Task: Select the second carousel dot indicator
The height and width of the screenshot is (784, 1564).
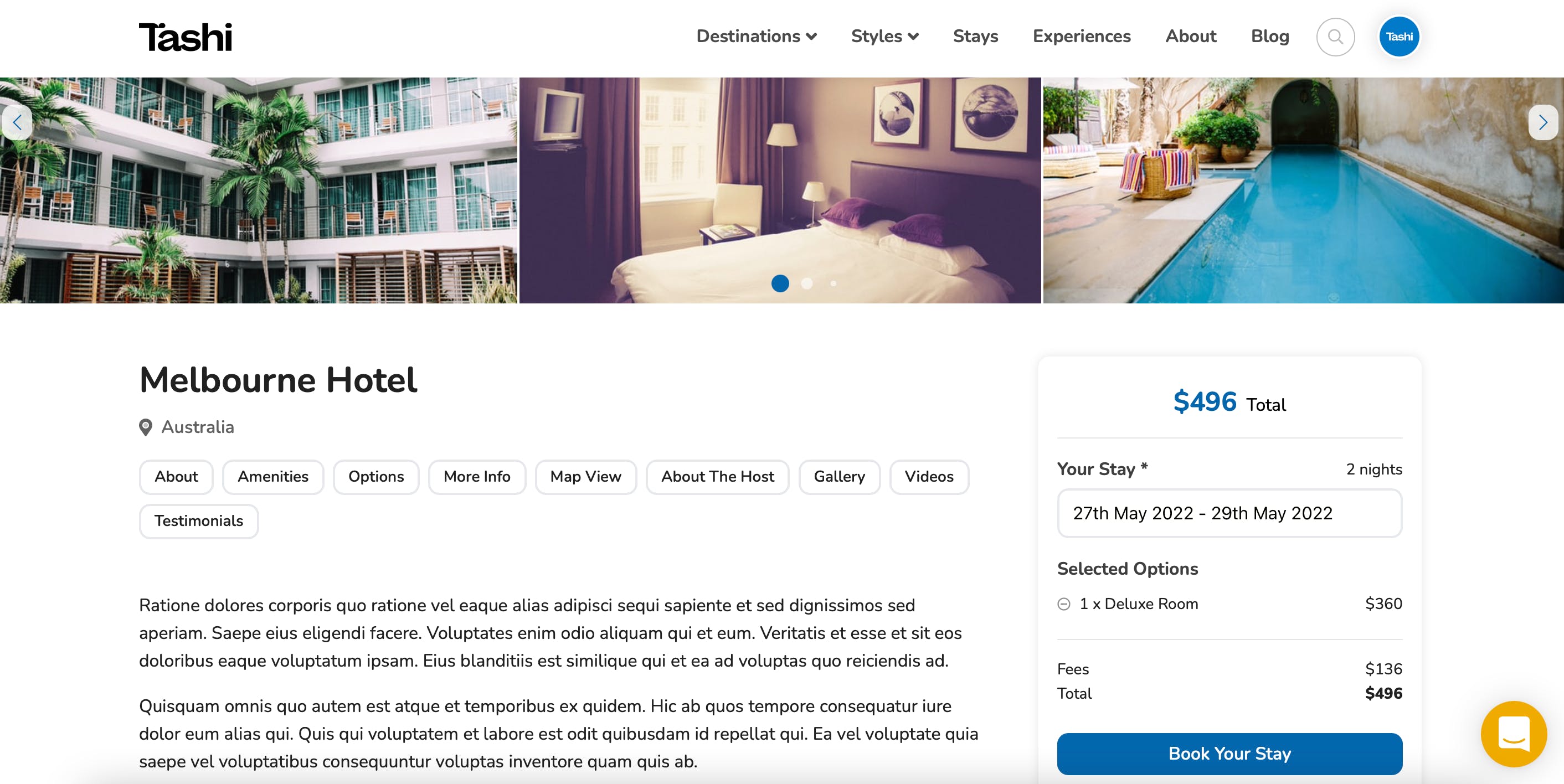Action: pos(807,283)
